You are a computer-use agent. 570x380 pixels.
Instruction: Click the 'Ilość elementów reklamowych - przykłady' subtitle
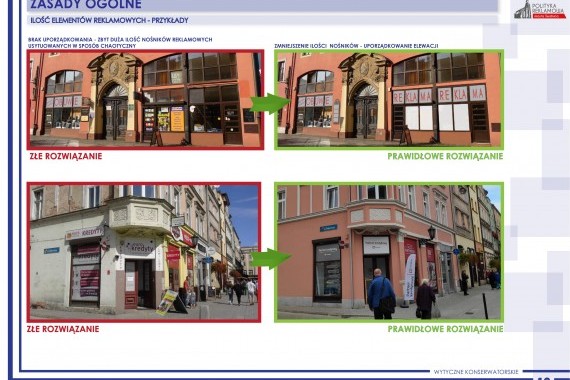(x=109, y=20)
